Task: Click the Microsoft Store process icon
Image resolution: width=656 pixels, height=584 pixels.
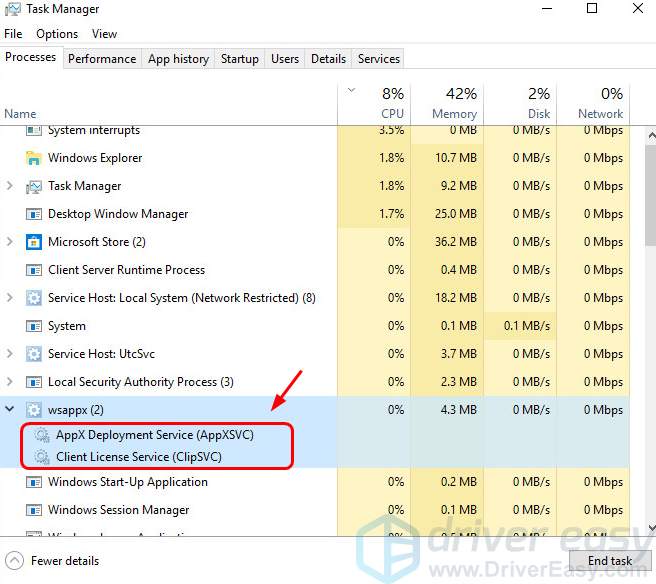Action: point(34,242)
